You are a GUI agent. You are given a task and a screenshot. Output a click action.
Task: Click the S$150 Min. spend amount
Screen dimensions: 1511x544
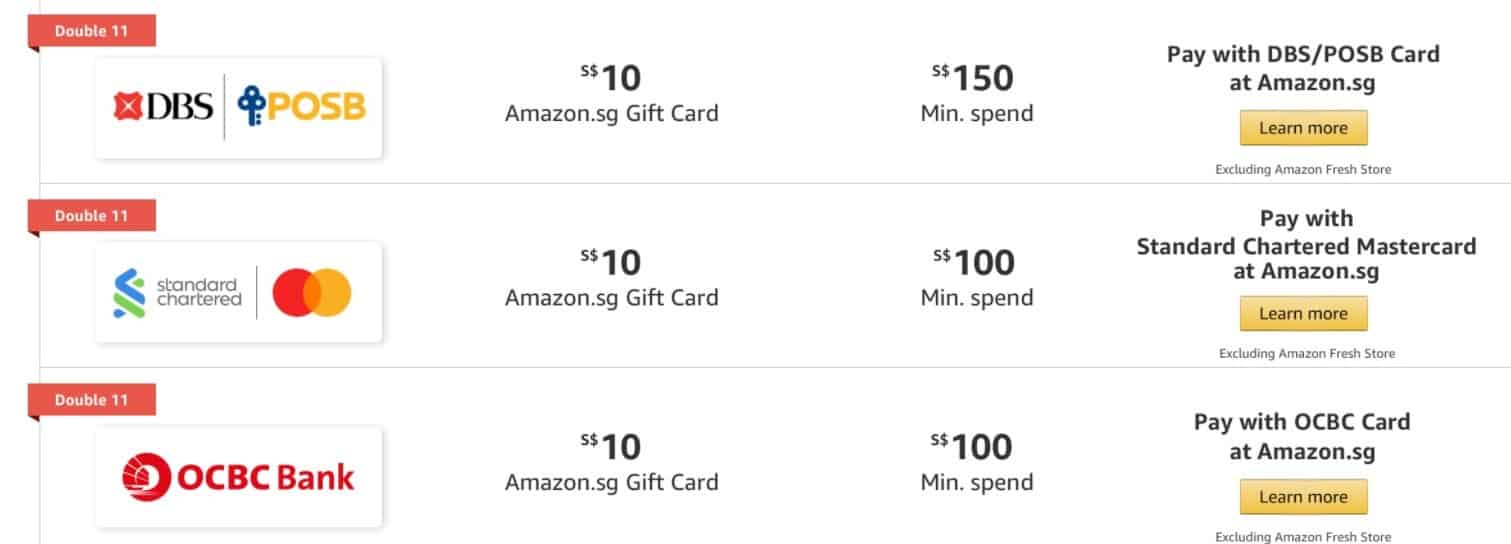tap(976, 93)
